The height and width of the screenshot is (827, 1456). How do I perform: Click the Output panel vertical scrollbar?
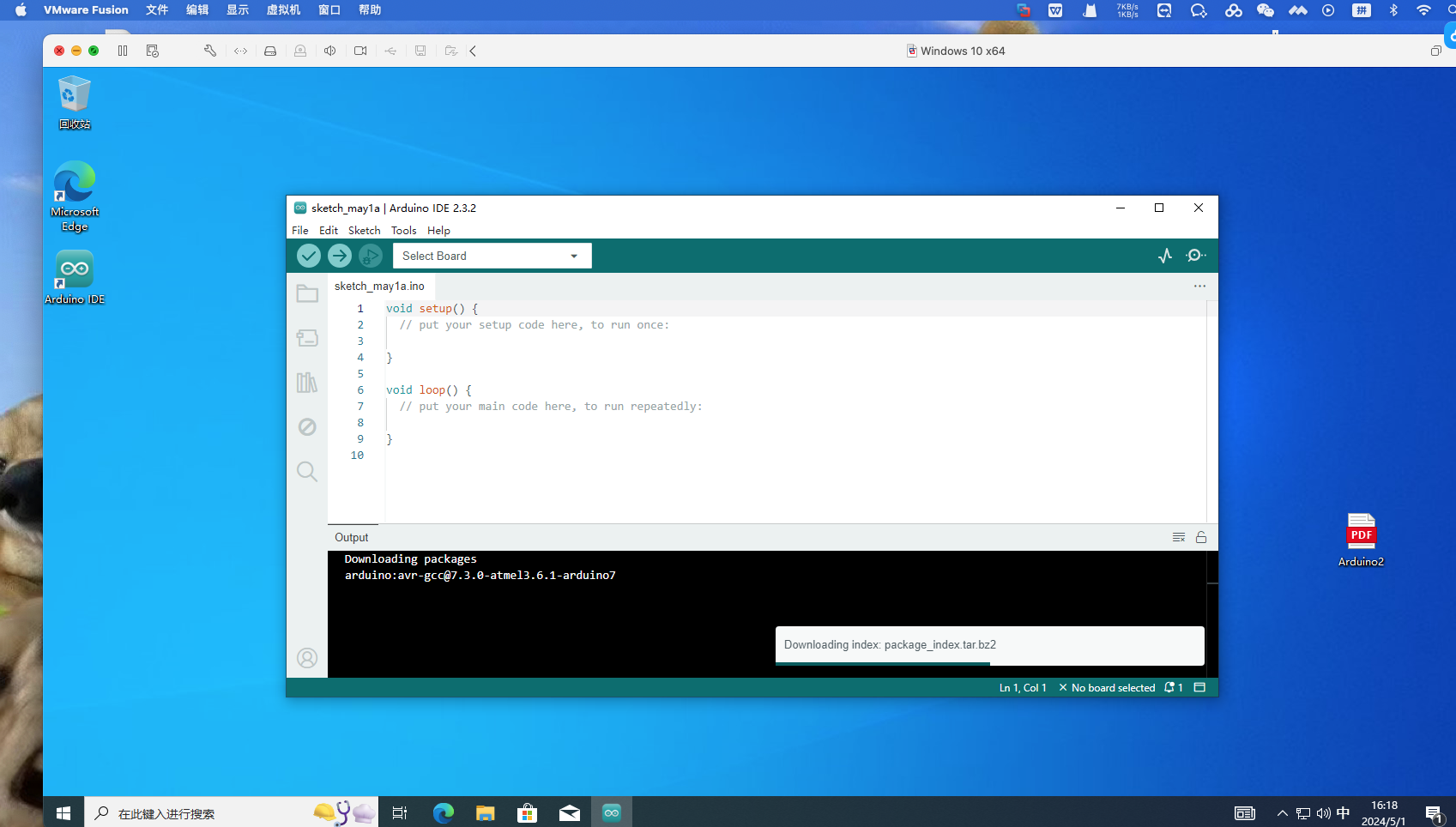(x=1212, y=614)
